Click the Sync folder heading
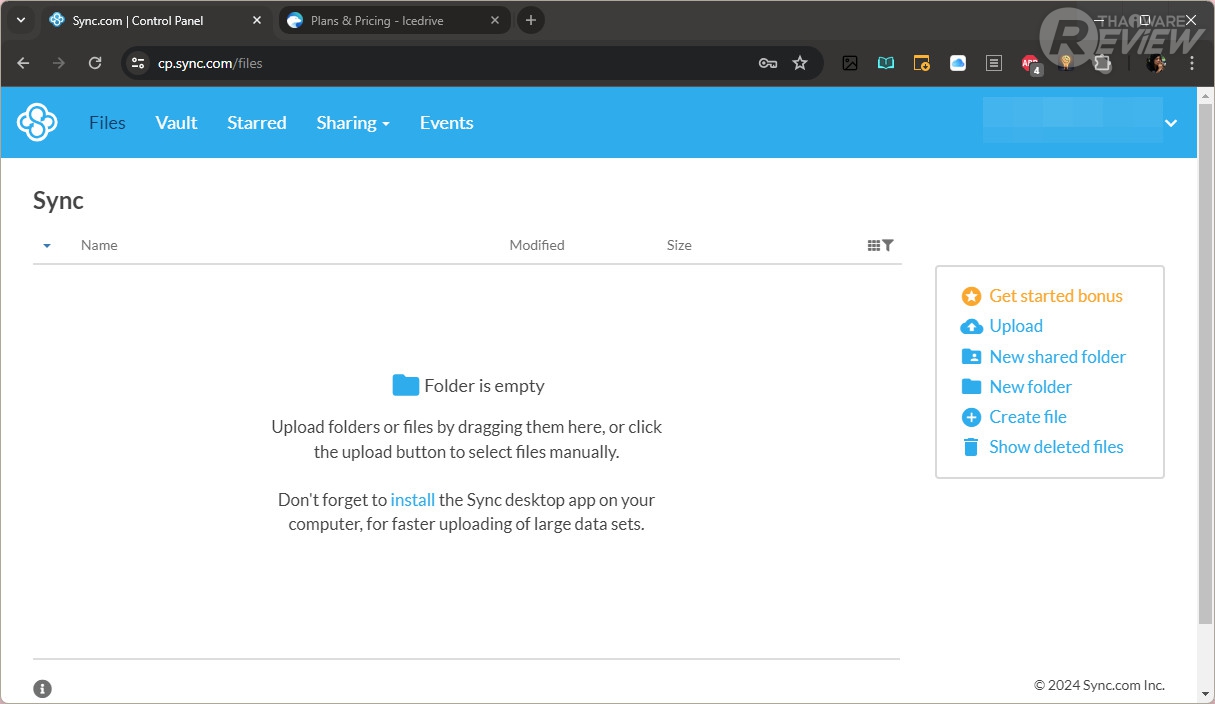 click(58, 200)
